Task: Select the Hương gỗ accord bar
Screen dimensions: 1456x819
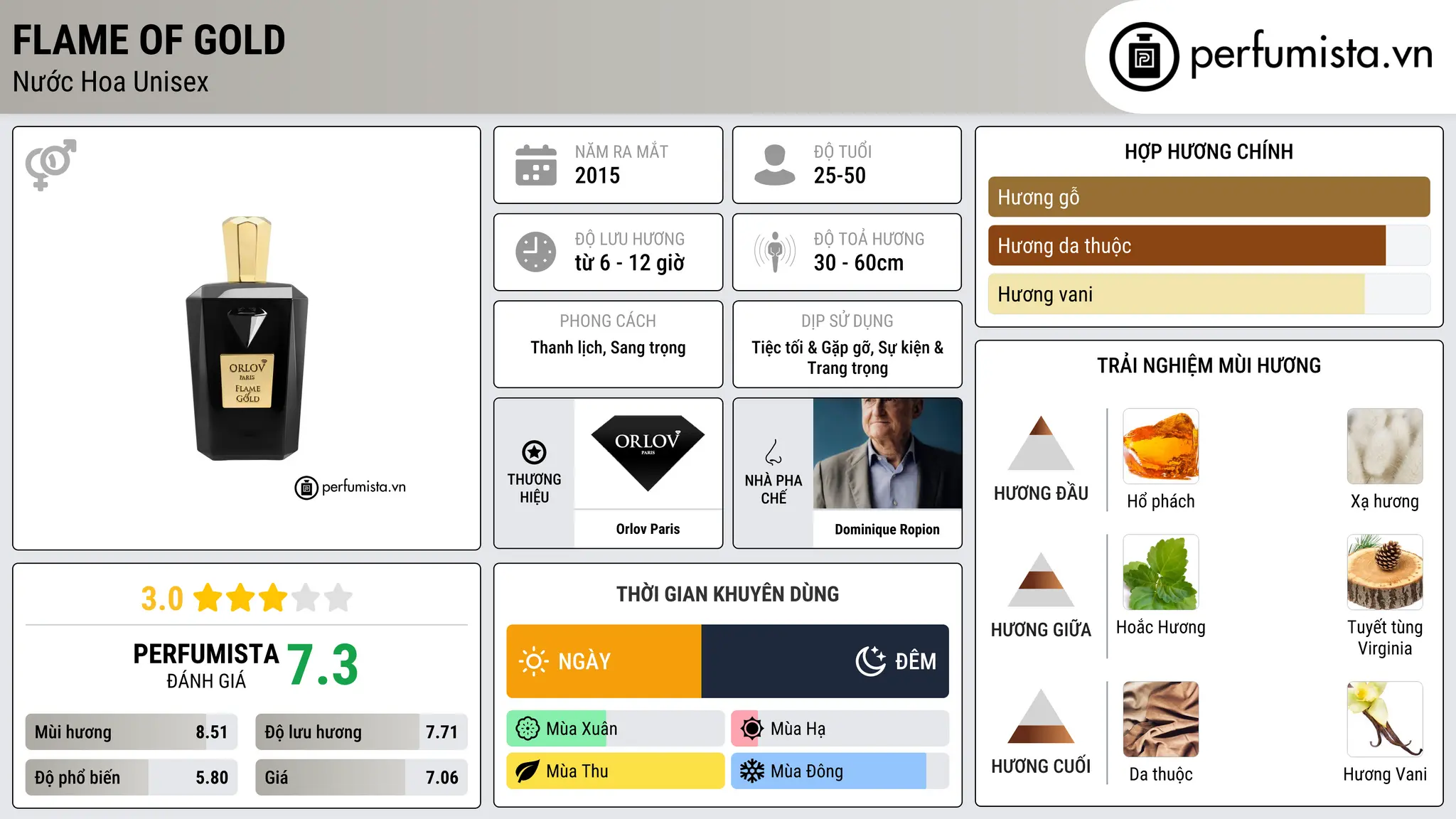Action: pyautogui.click(x=1209, y=197)
